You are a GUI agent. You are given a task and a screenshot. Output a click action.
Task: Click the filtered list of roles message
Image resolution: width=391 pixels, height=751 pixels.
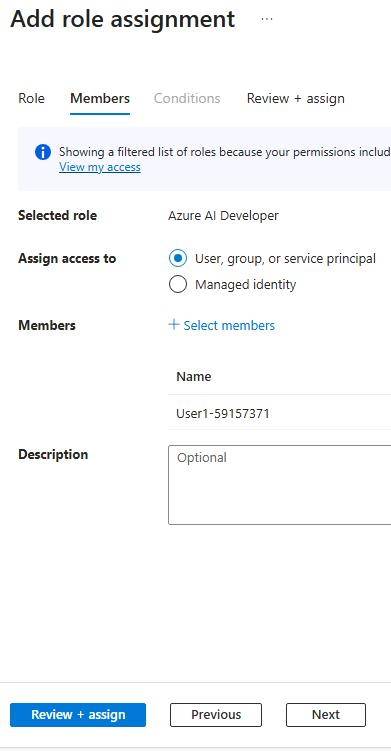tap(225, 152)
